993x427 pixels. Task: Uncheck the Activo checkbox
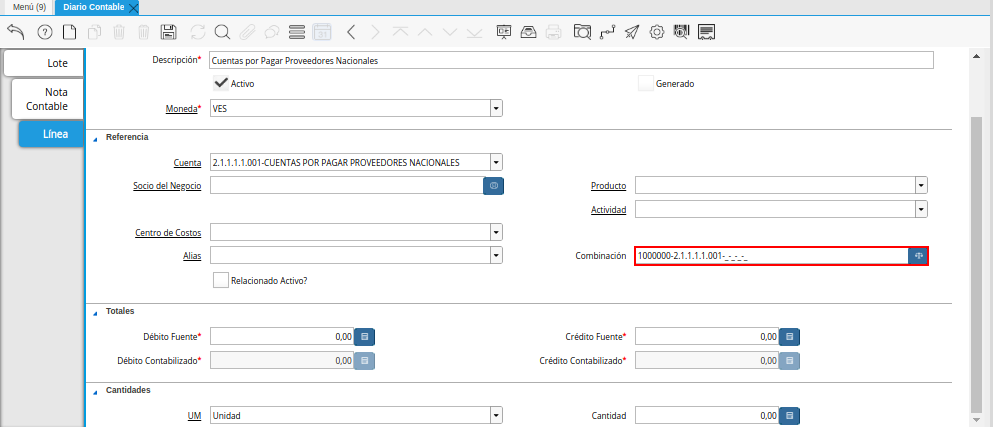[221, 83]
